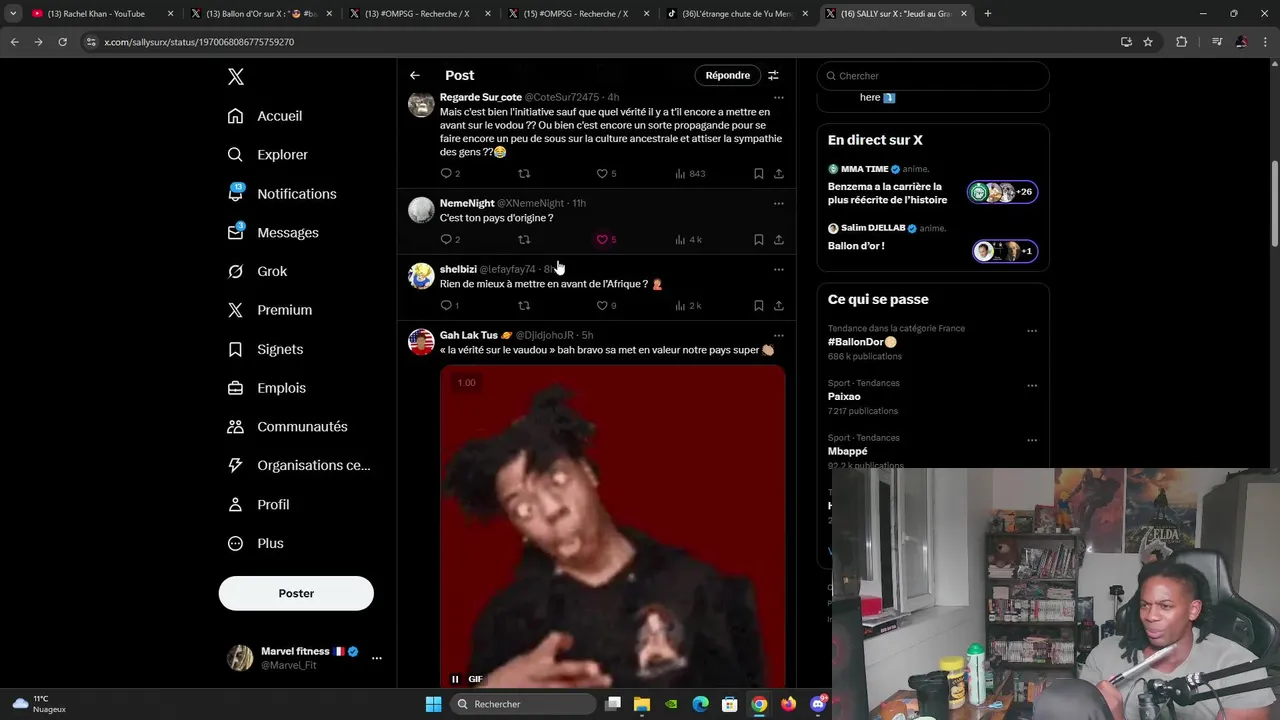Open Windows Start menu
Viewport: 1280px width, 720px height.
click(433, 704)
